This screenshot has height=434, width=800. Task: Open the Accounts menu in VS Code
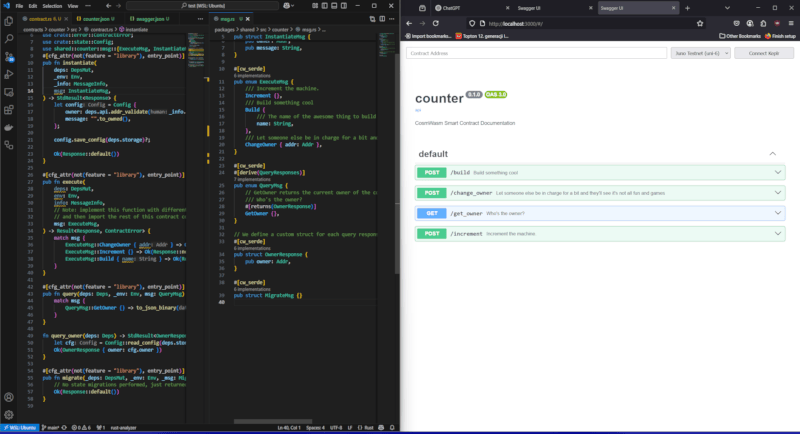(9, 397)
